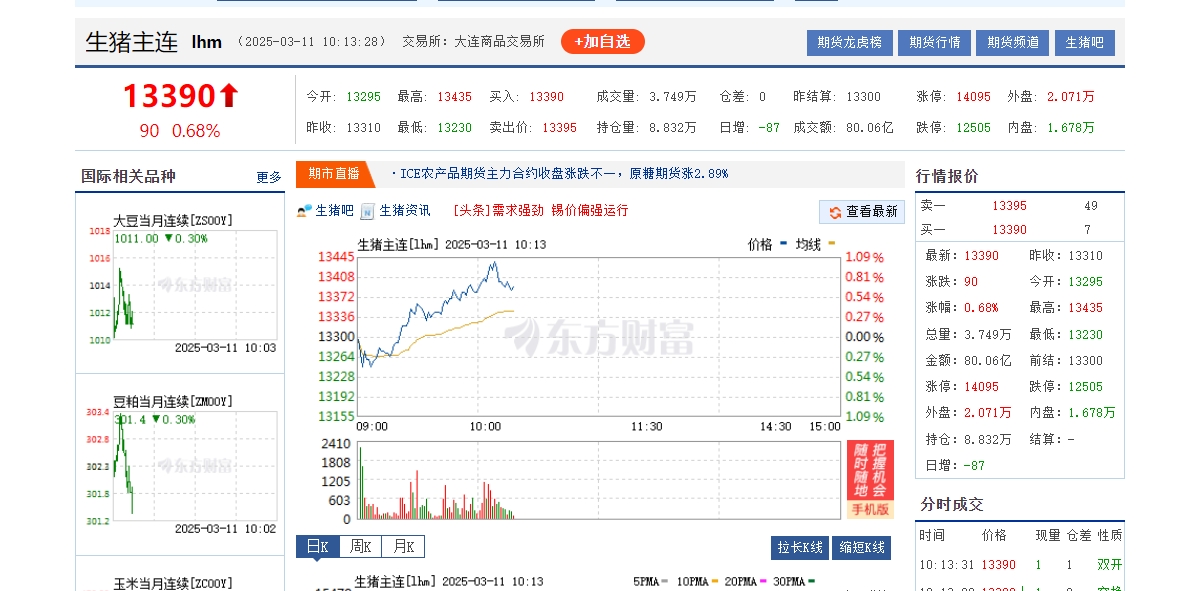Open 生猪吧 link above the chart

coord(334,211)
